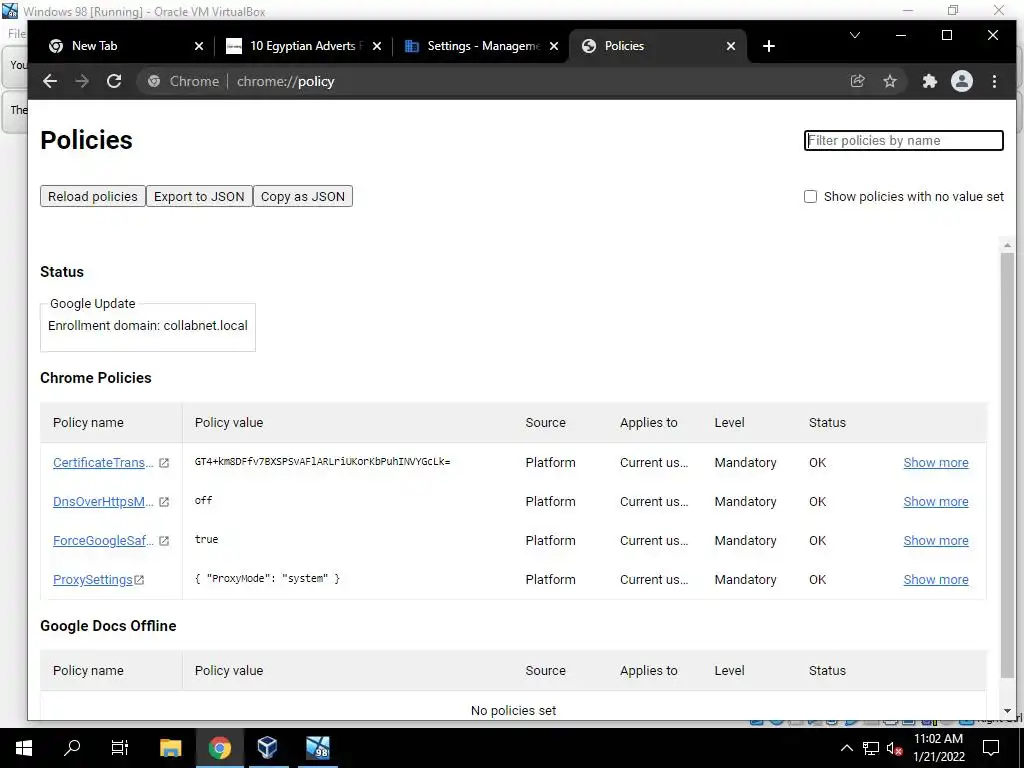Open the ForceGoogleSaf... policy link
The width and height of the screenshot is (1024, 768).
click(103, 541)
